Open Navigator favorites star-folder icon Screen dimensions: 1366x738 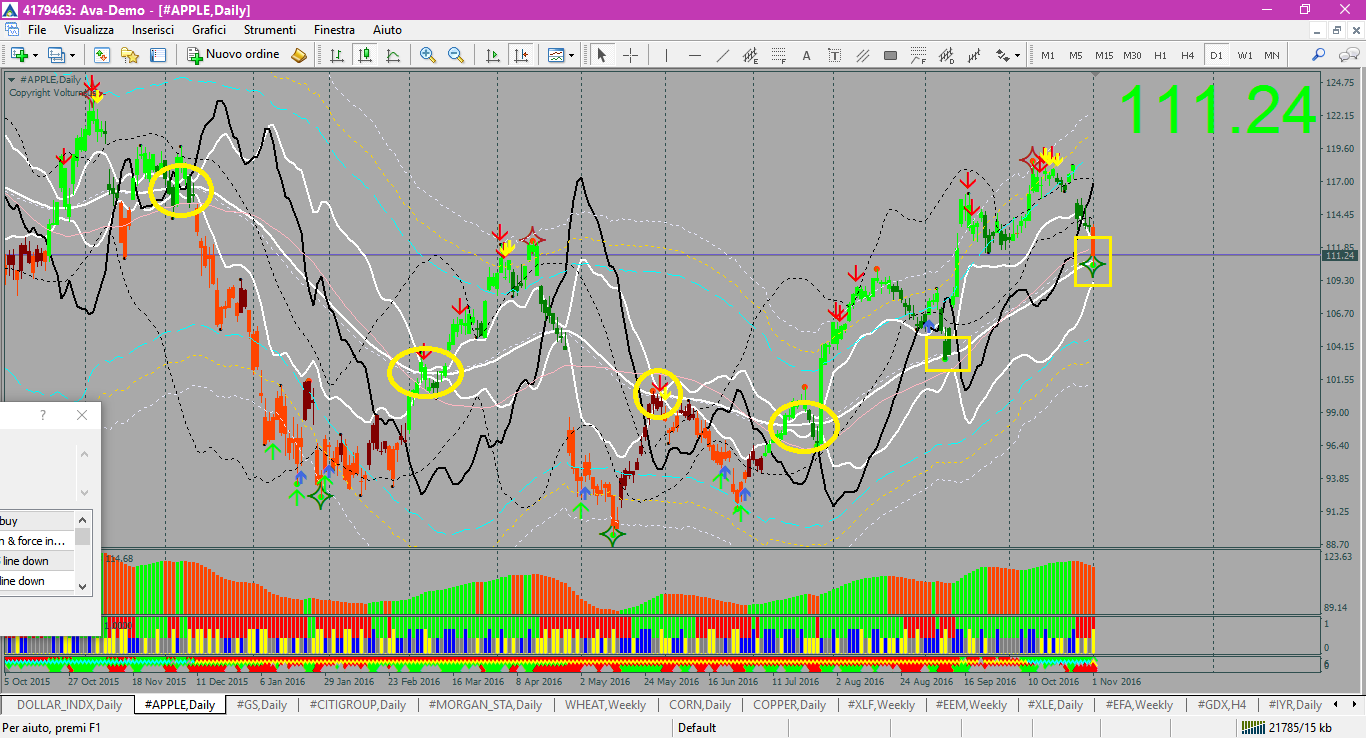pyautogui.click(x=129, y=55)
